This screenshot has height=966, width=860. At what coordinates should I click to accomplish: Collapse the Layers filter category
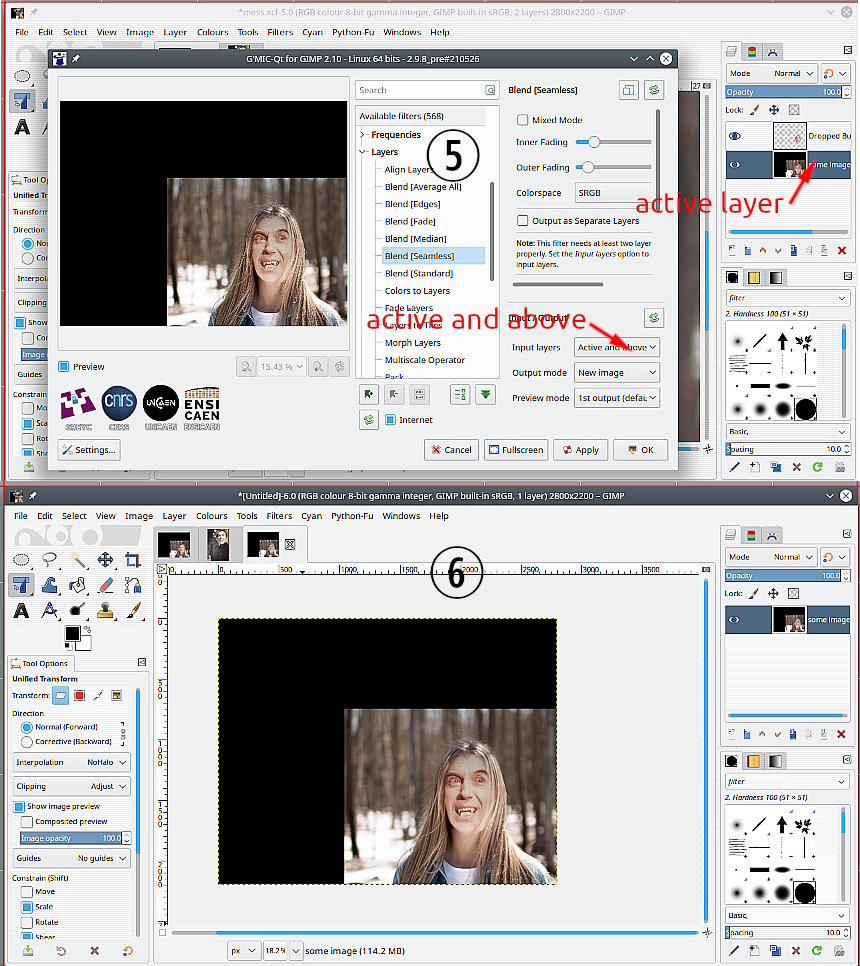pos(363,152)
